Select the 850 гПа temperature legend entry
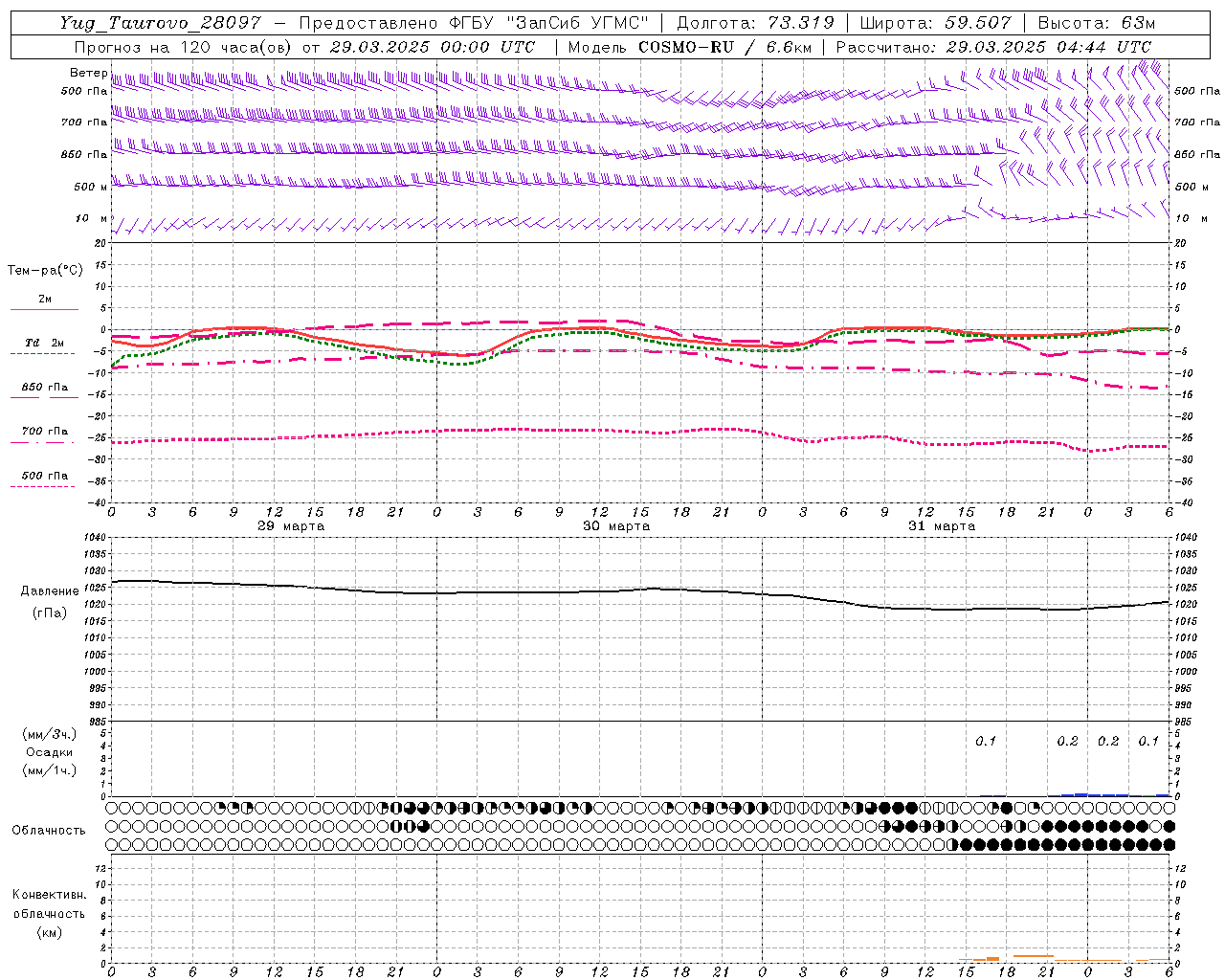Viewport: 1225px width, 980px height. (x=44, y=388)
